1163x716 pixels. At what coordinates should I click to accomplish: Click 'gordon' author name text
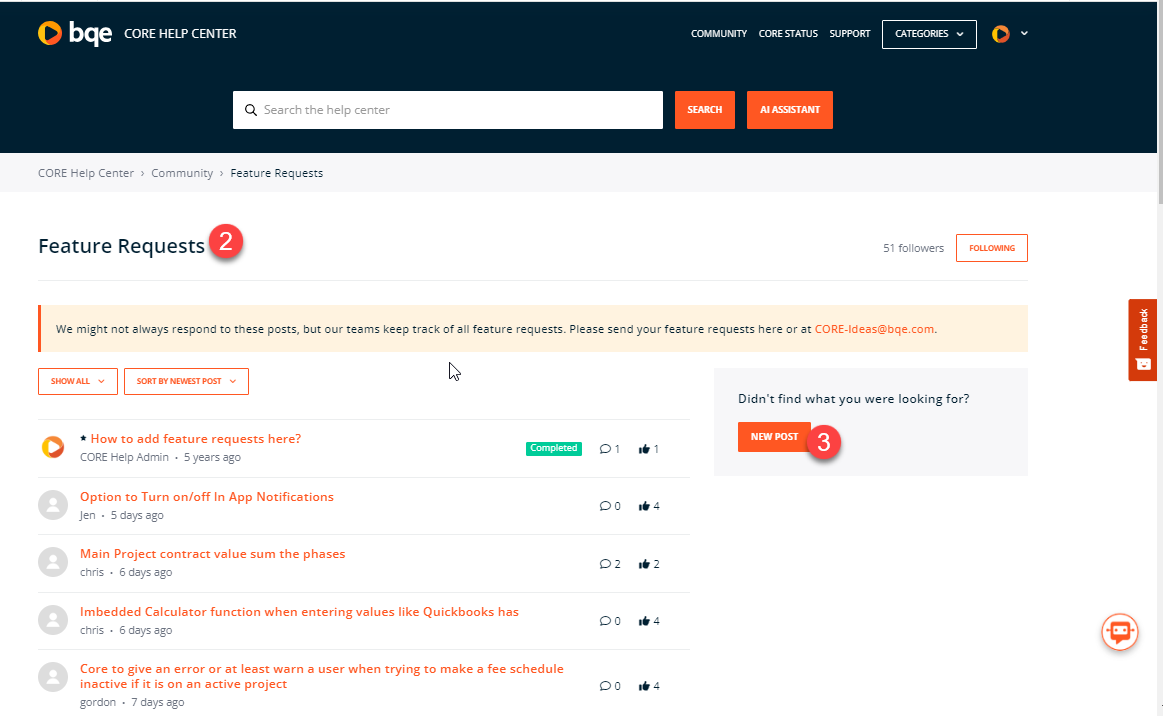coord(98,702)
